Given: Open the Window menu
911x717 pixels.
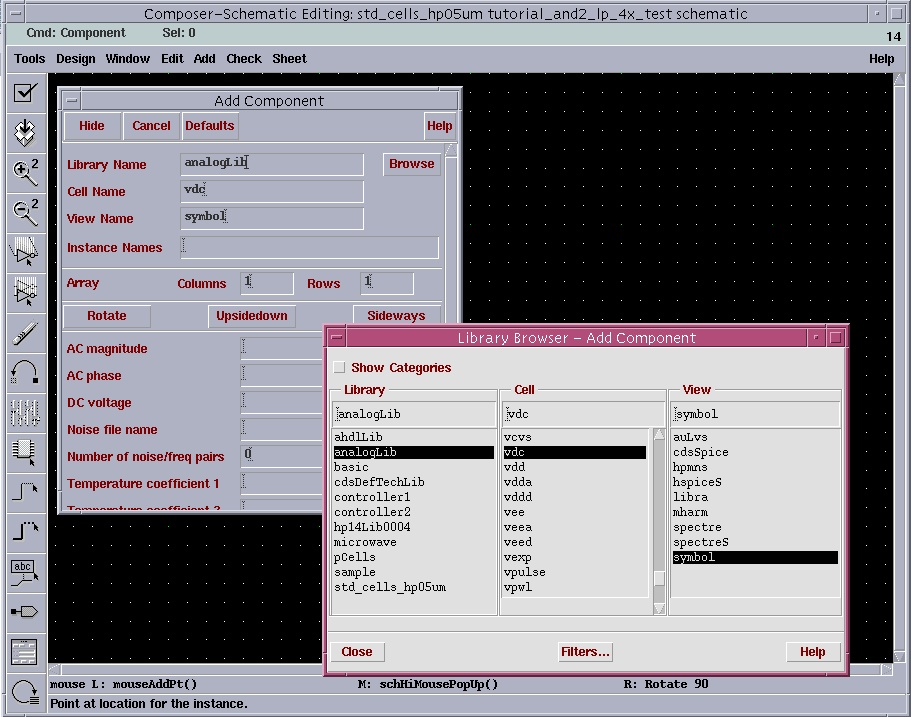Looking at the screenshot, I should pos(128,59).
